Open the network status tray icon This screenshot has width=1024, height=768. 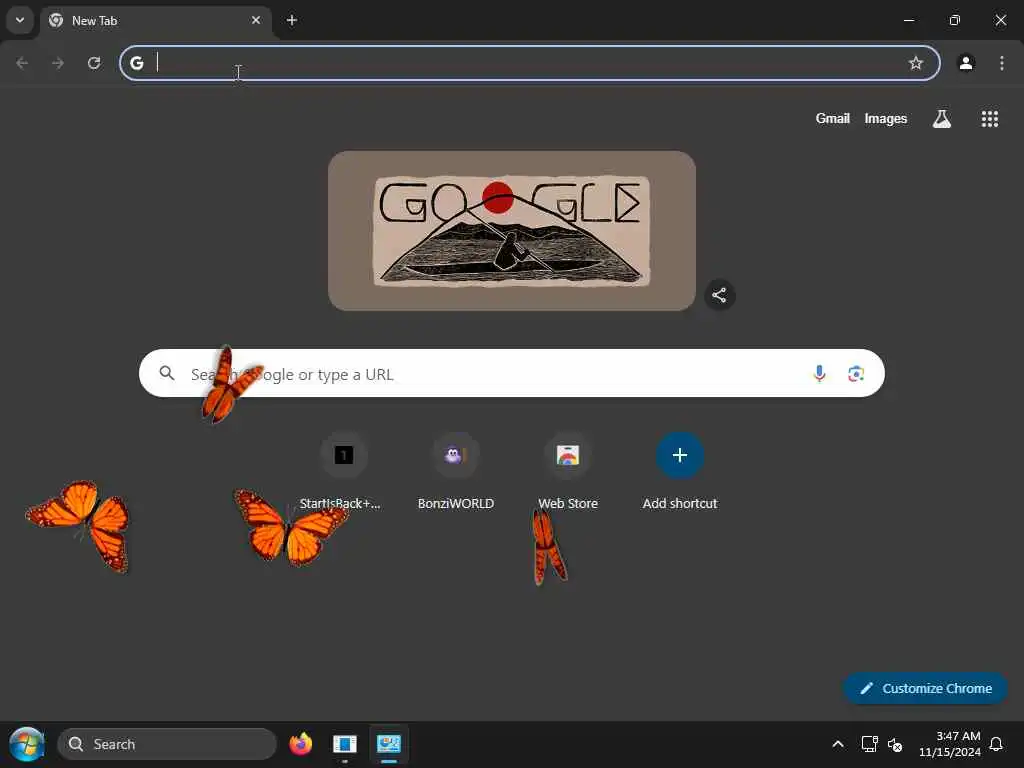pos(869,744)
